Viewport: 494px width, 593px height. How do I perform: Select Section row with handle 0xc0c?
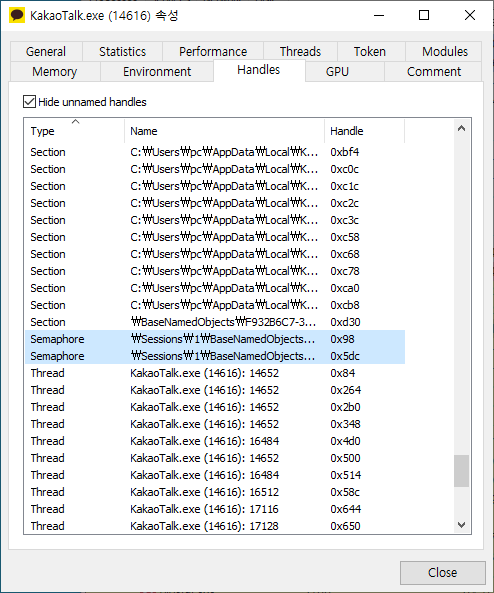point(215,169)
